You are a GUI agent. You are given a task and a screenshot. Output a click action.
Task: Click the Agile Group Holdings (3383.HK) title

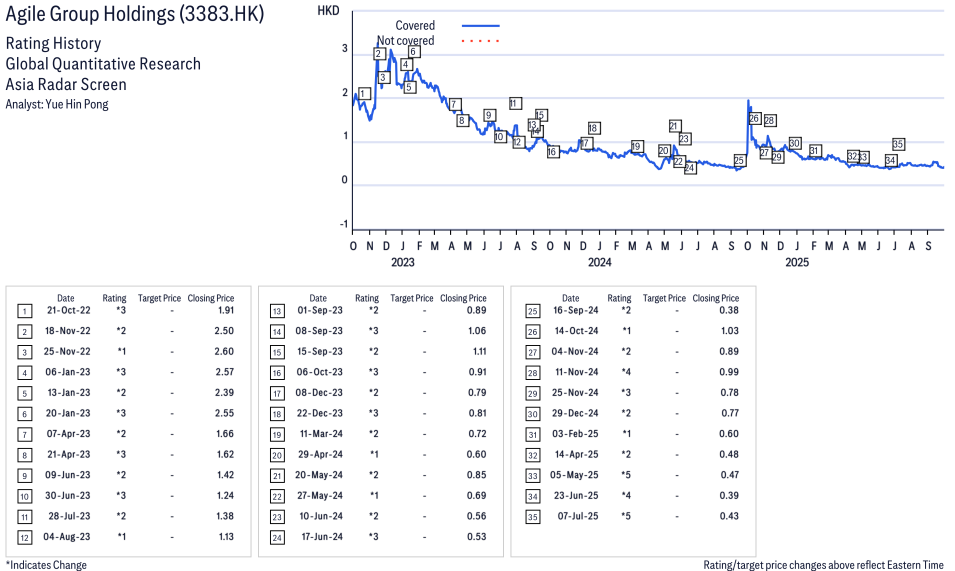(135, 16)
